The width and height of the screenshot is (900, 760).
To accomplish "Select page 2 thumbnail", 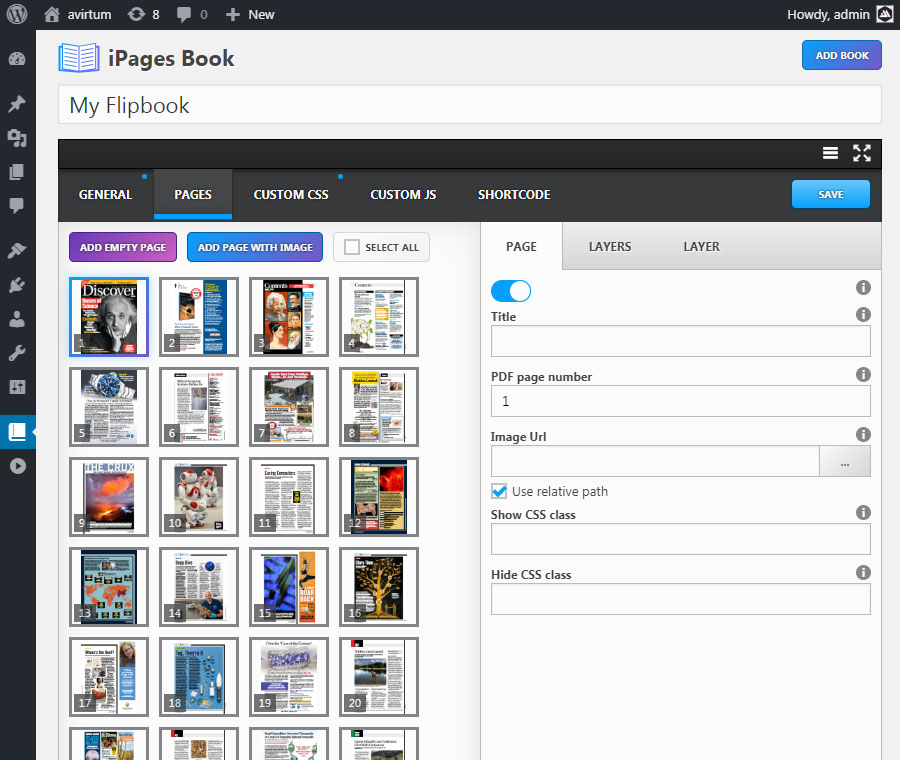I will (x=199, y=317).
